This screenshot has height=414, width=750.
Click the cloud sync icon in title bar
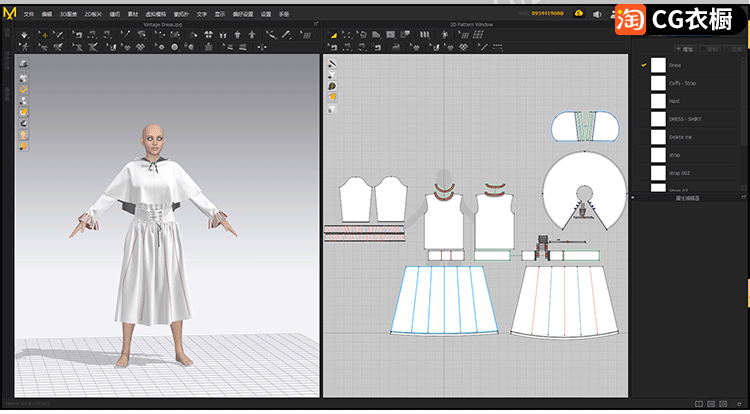point(578,14)
